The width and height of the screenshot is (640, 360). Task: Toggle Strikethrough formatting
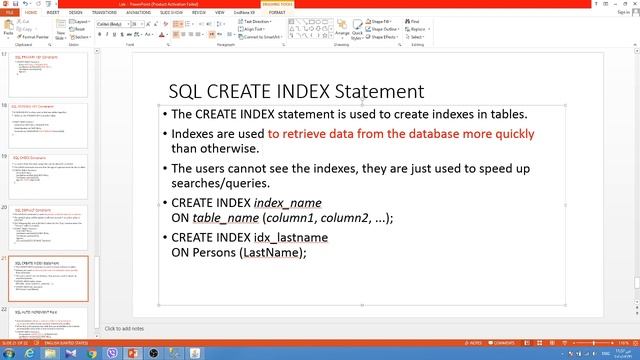click(x=129, y=35)
